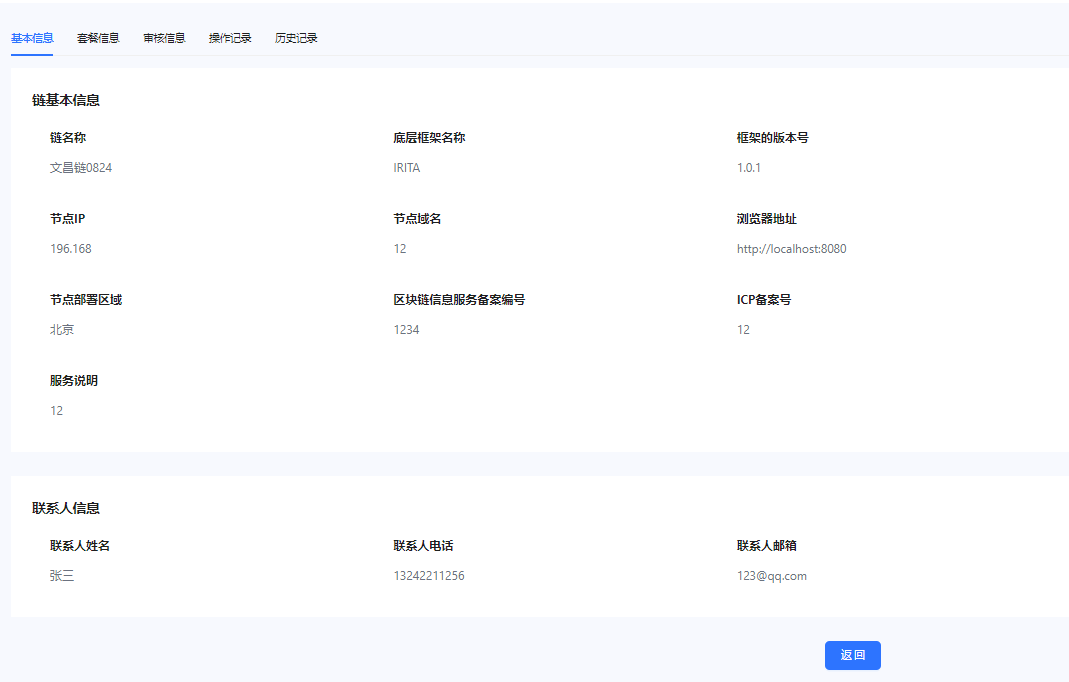
Task: Click the 链名称 label
Action: point(68,138)
